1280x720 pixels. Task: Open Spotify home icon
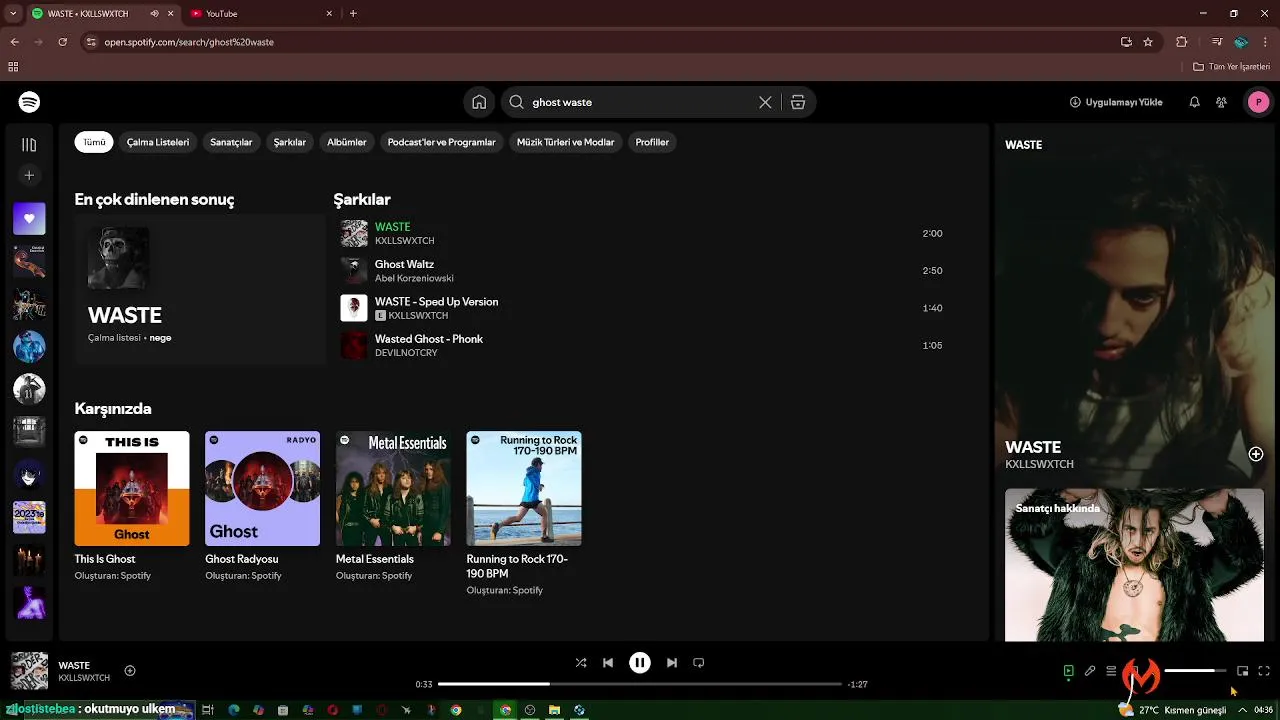(479, 102)
